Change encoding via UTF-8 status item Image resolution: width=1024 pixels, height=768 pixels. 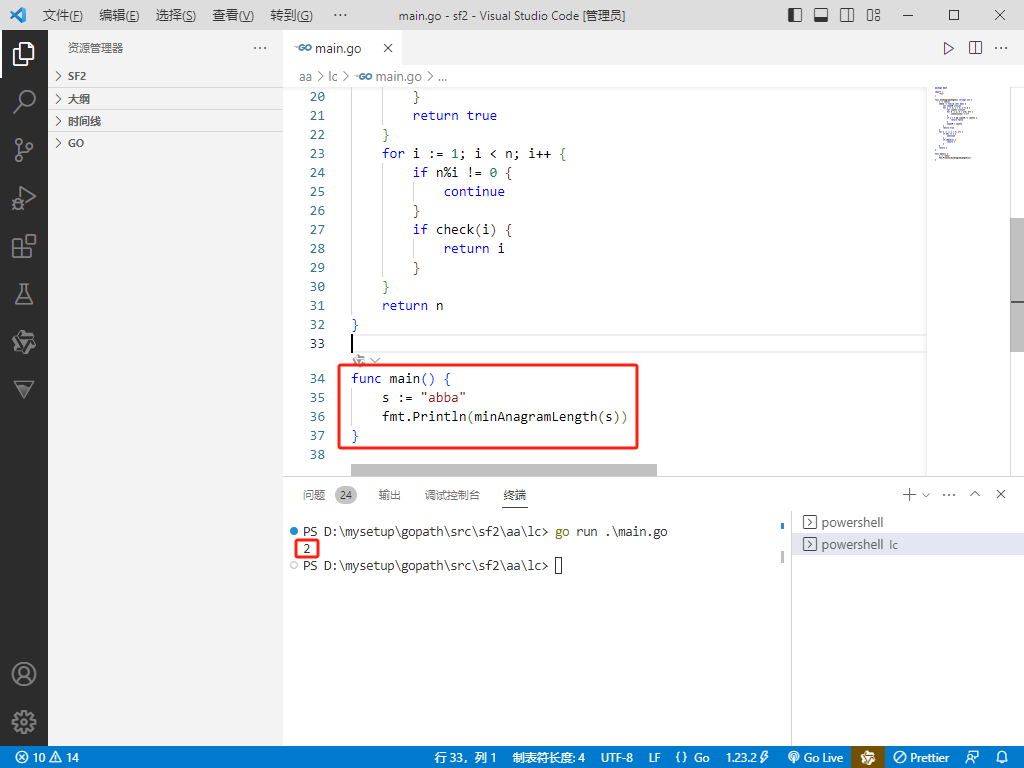coord(616,758)
